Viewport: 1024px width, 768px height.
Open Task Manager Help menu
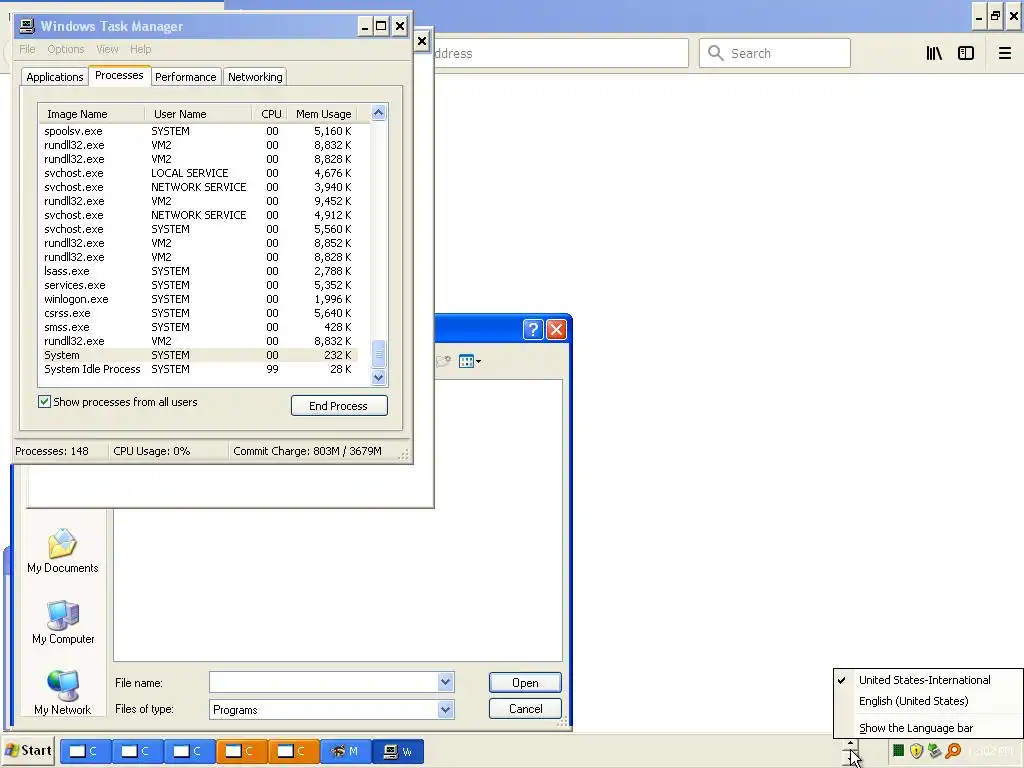coord(140,49)
